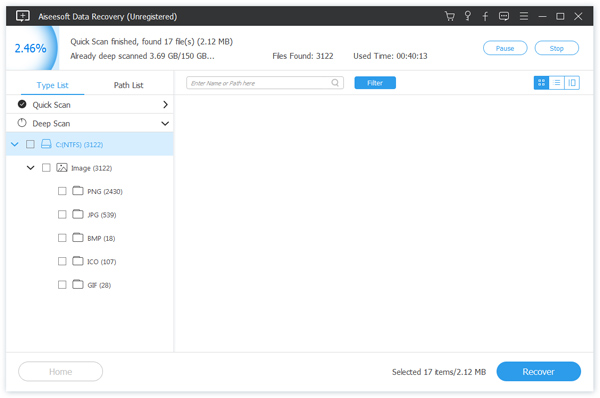
Task: Select the JPG (539) tree row
Action: 90,214
